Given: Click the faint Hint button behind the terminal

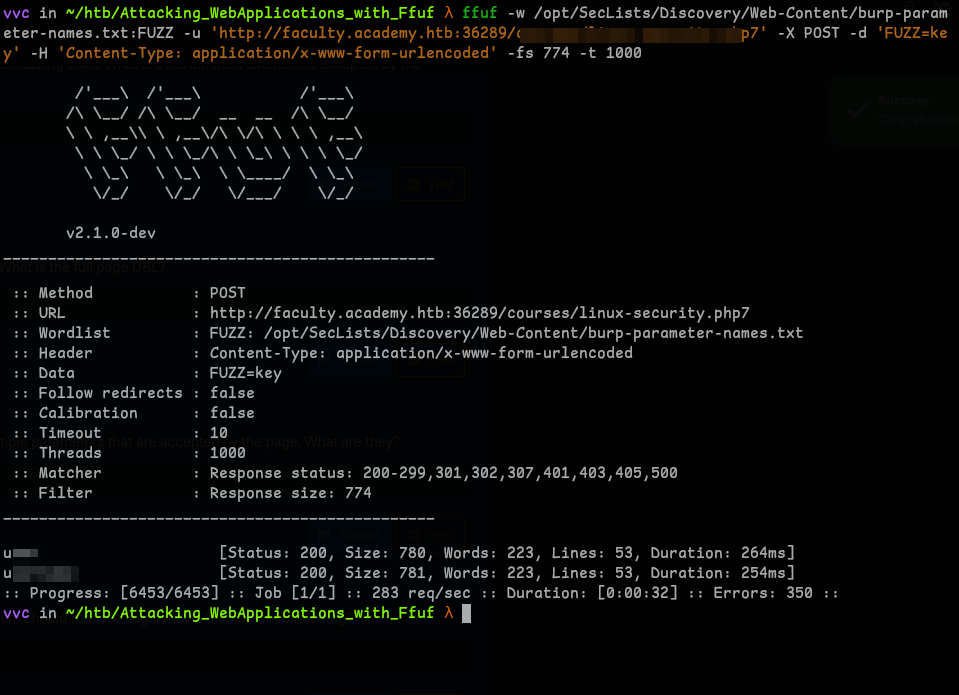Looking at the screenshot, I should [x=430, y=185].
